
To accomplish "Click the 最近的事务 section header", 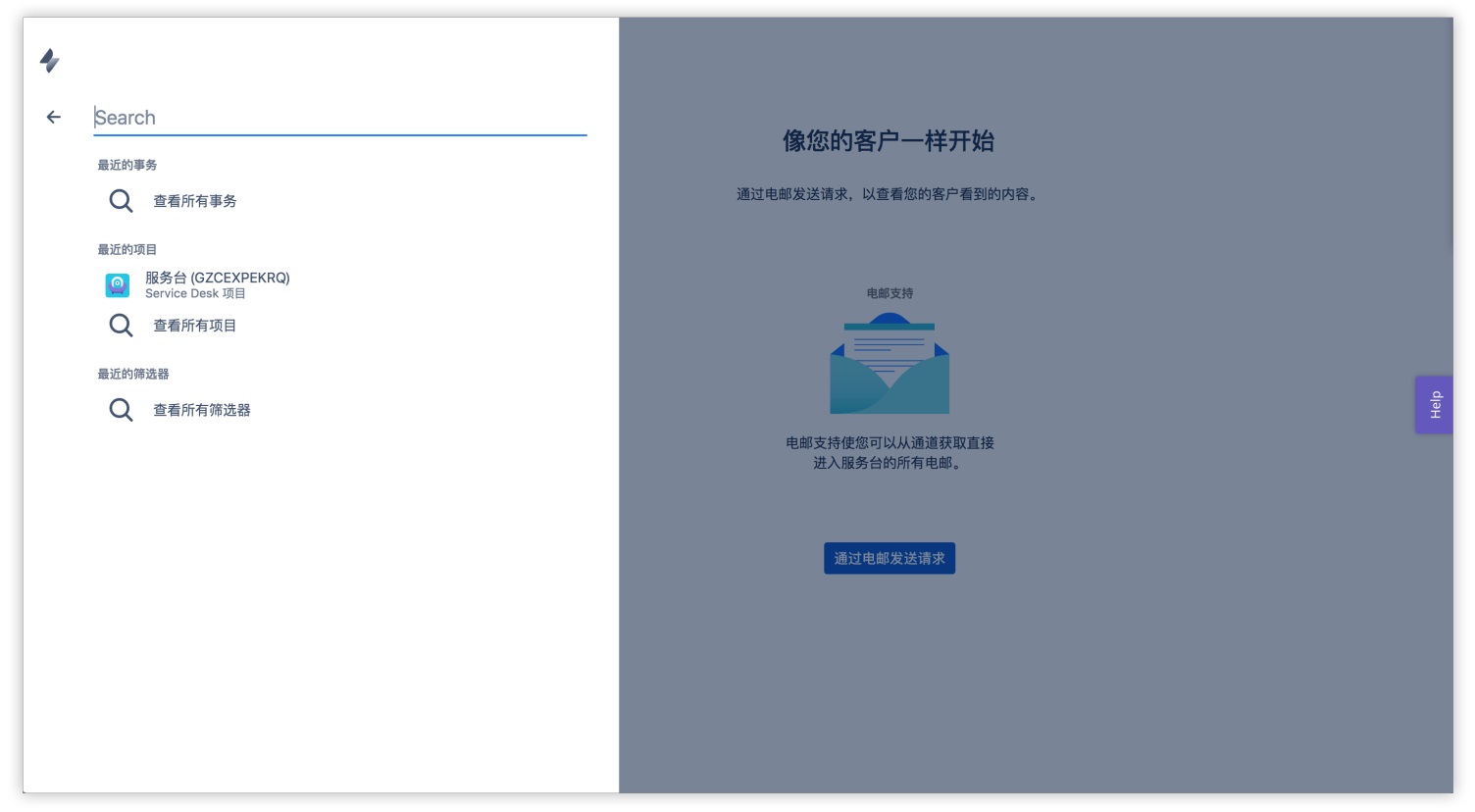I will [x=127, y=165].
